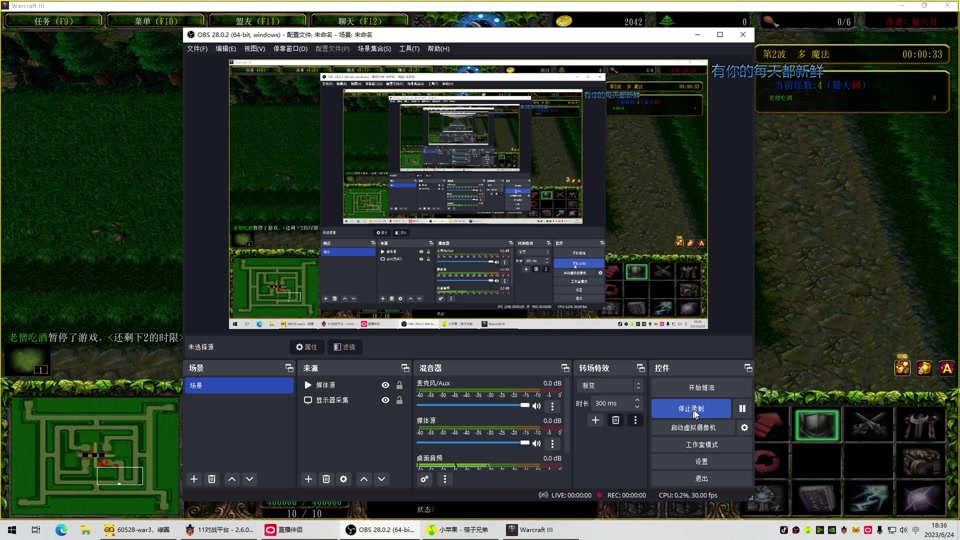Open advanced audio properties gears icon

[x=424, y=479]
